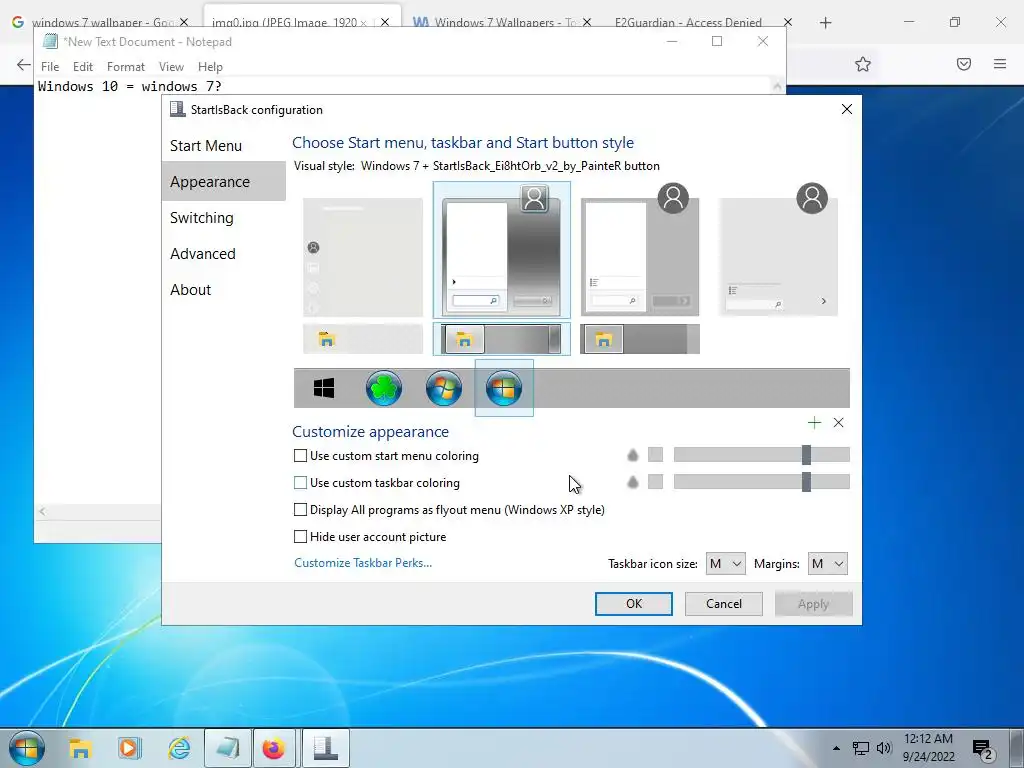The image size is (1024, 768).
Task: Open Customize Taskbar Perks link
Action: coord(363,563)
